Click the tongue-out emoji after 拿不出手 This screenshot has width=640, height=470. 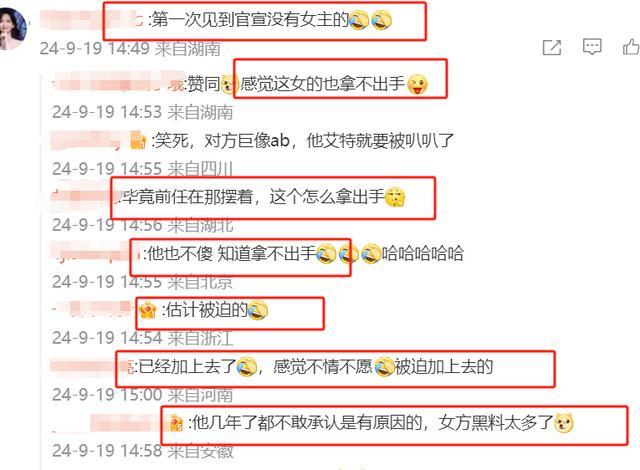point(417,85)
